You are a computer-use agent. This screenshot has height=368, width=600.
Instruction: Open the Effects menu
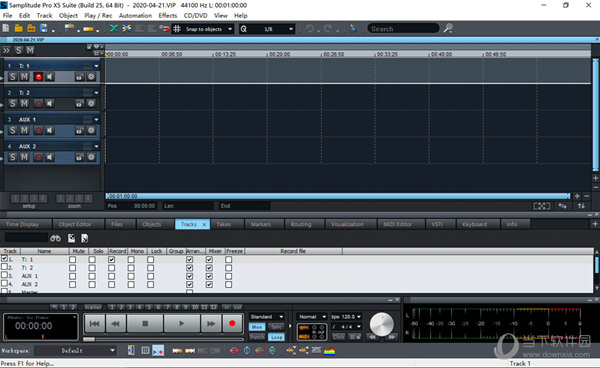point(168,16)
